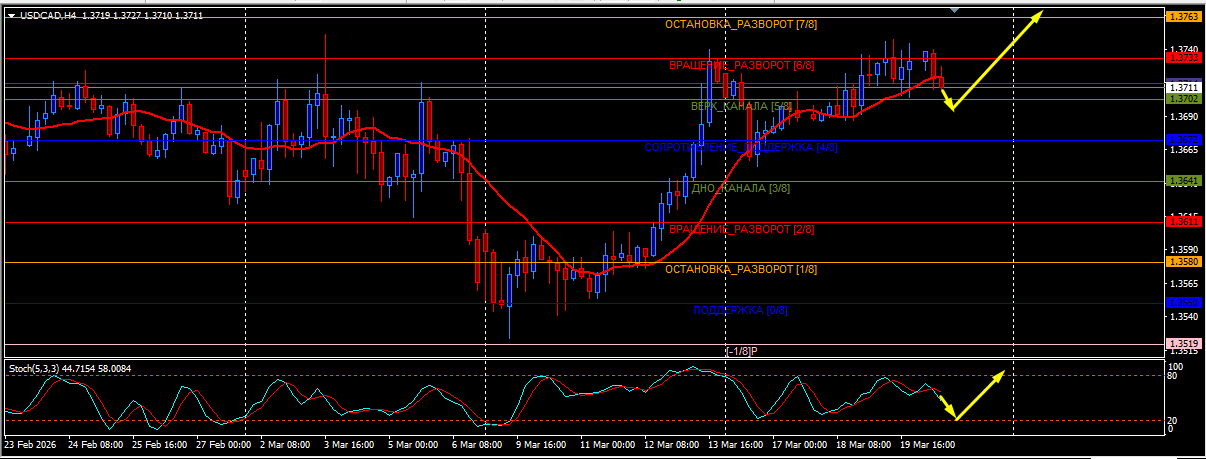Select the ДНО_КАНАЛА [3/8] level label
This screenshot has width=1206, height=459.
coord(741,188)
